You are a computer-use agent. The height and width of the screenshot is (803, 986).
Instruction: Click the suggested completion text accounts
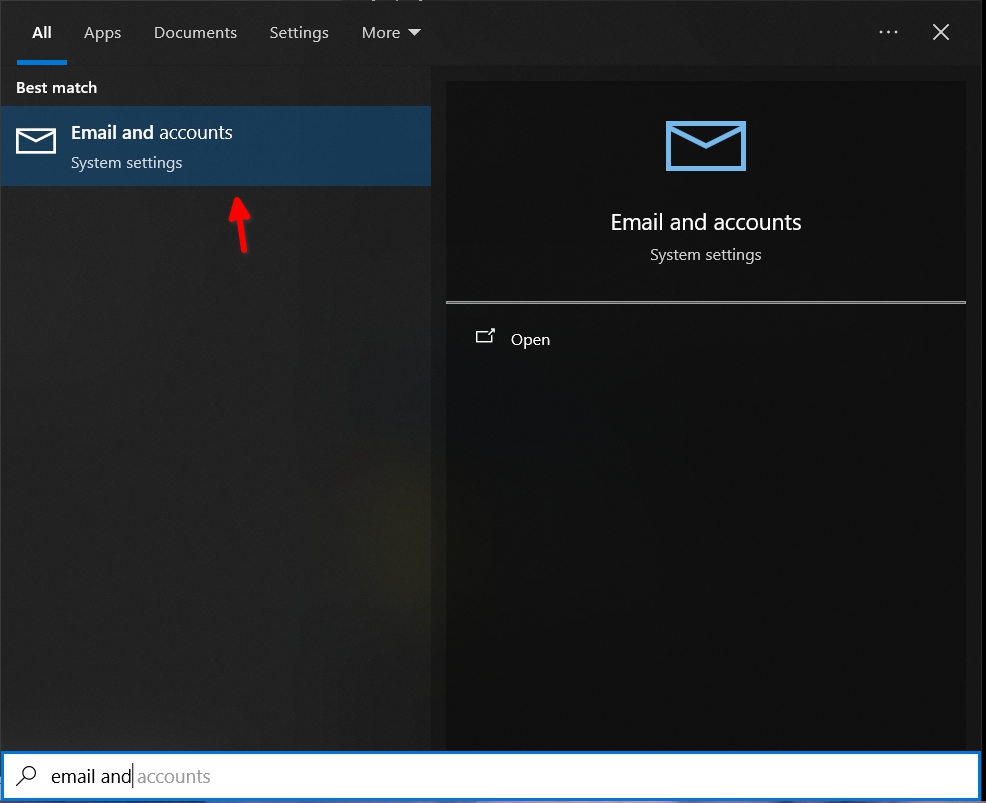[x=175, y=776]
